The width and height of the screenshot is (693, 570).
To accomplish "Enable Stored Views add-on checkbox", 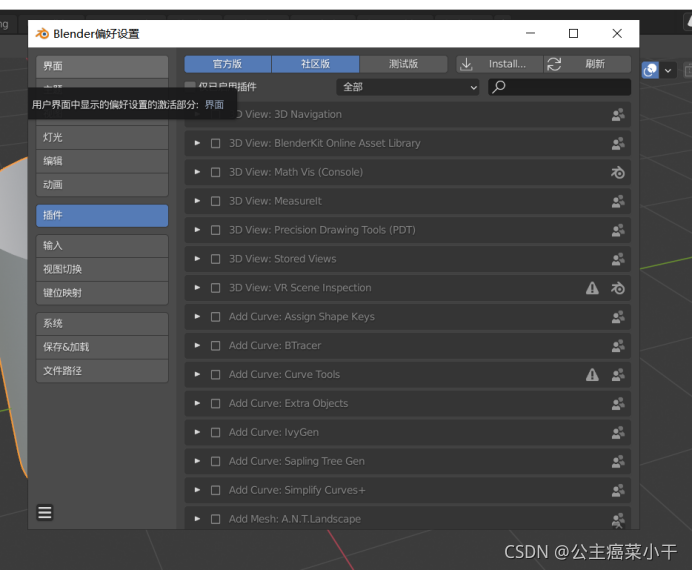I will point(215,259).
